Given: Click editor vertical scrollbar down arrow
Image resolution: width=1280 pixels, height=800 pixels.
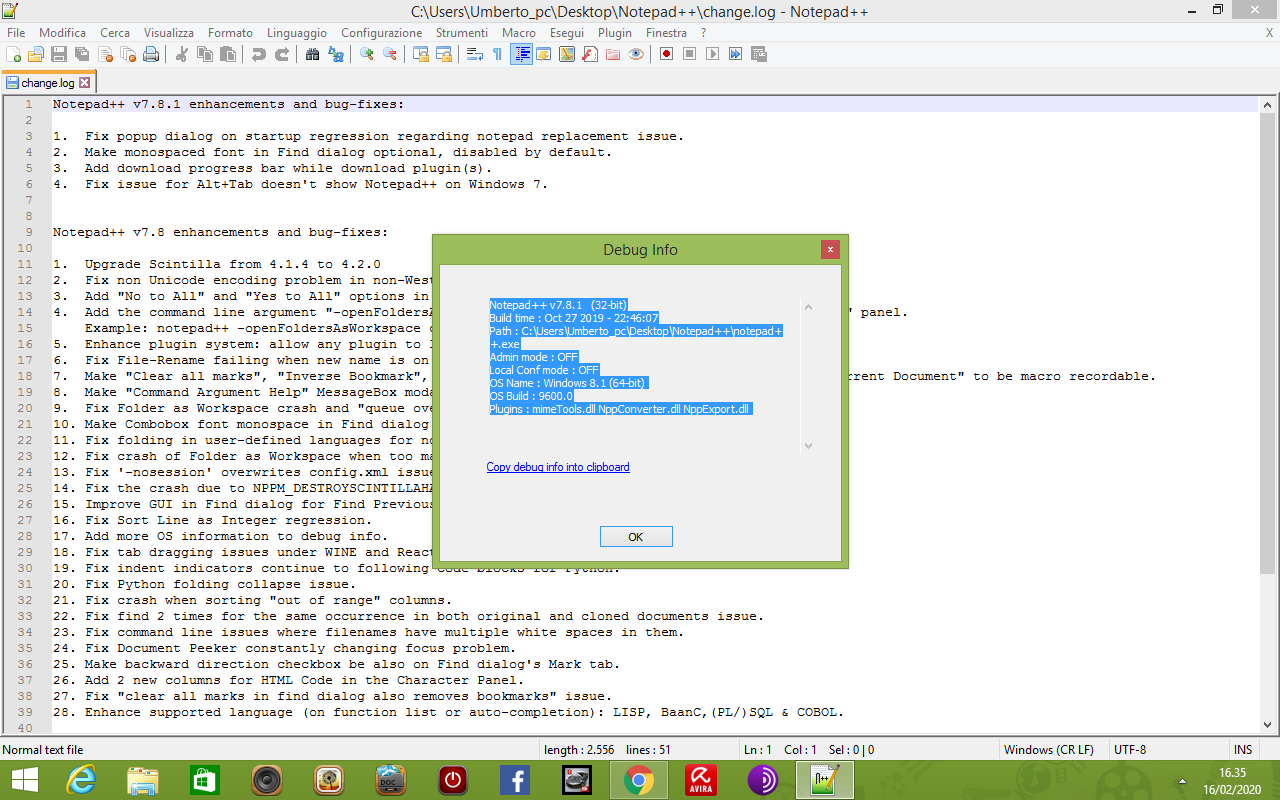Looking at the screenshot, I should 1266,724.
